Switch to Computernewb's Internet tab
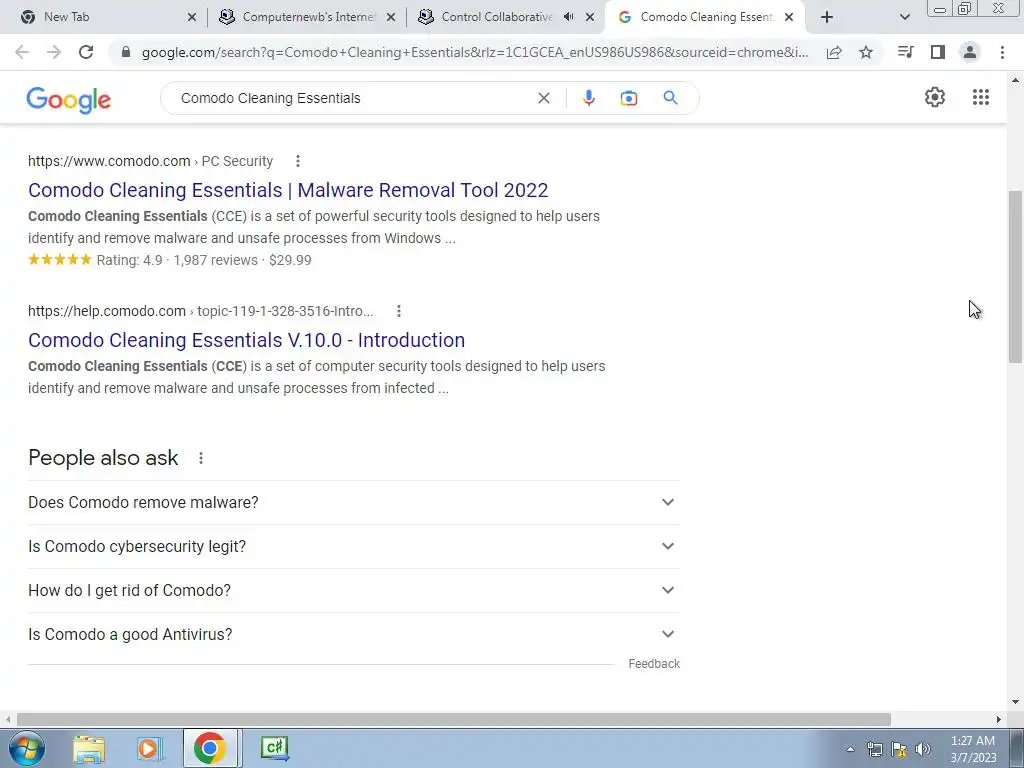Viewport: 1024px width, 768px height. 308,17
